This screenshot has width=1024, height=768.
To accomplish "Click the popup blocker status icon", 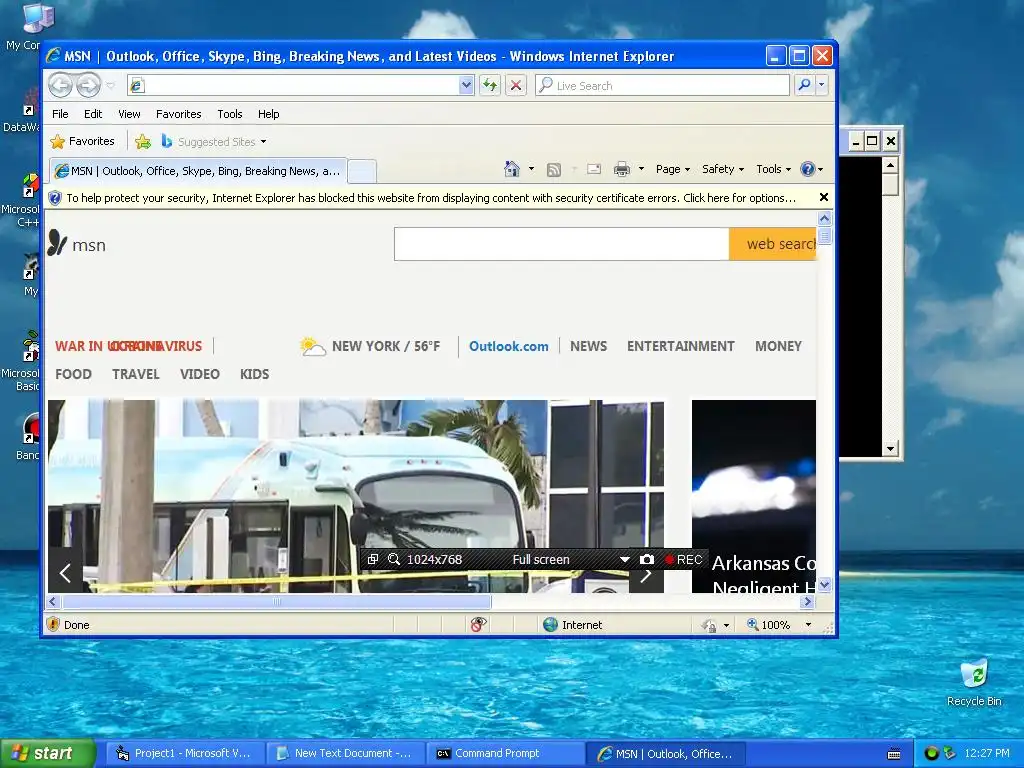I will [478, 625].
